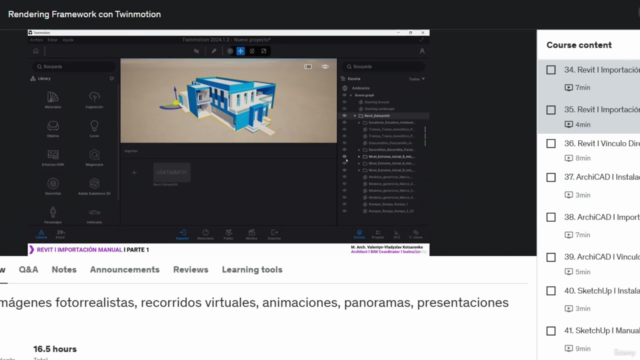The height and width of the screenshot is (360, 640).
Task: Select the Scale gizmo tool
Action: click(264, 51)
